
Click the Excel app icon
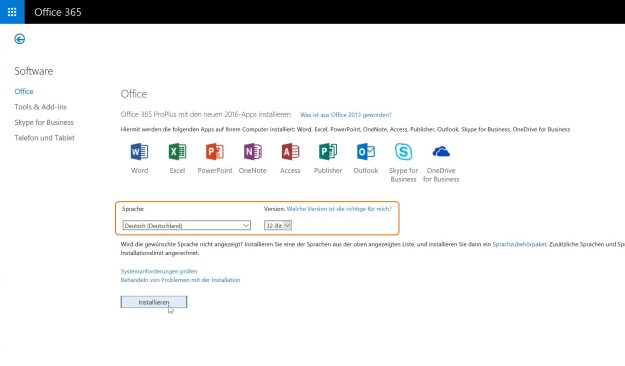(x=177, y=152)
